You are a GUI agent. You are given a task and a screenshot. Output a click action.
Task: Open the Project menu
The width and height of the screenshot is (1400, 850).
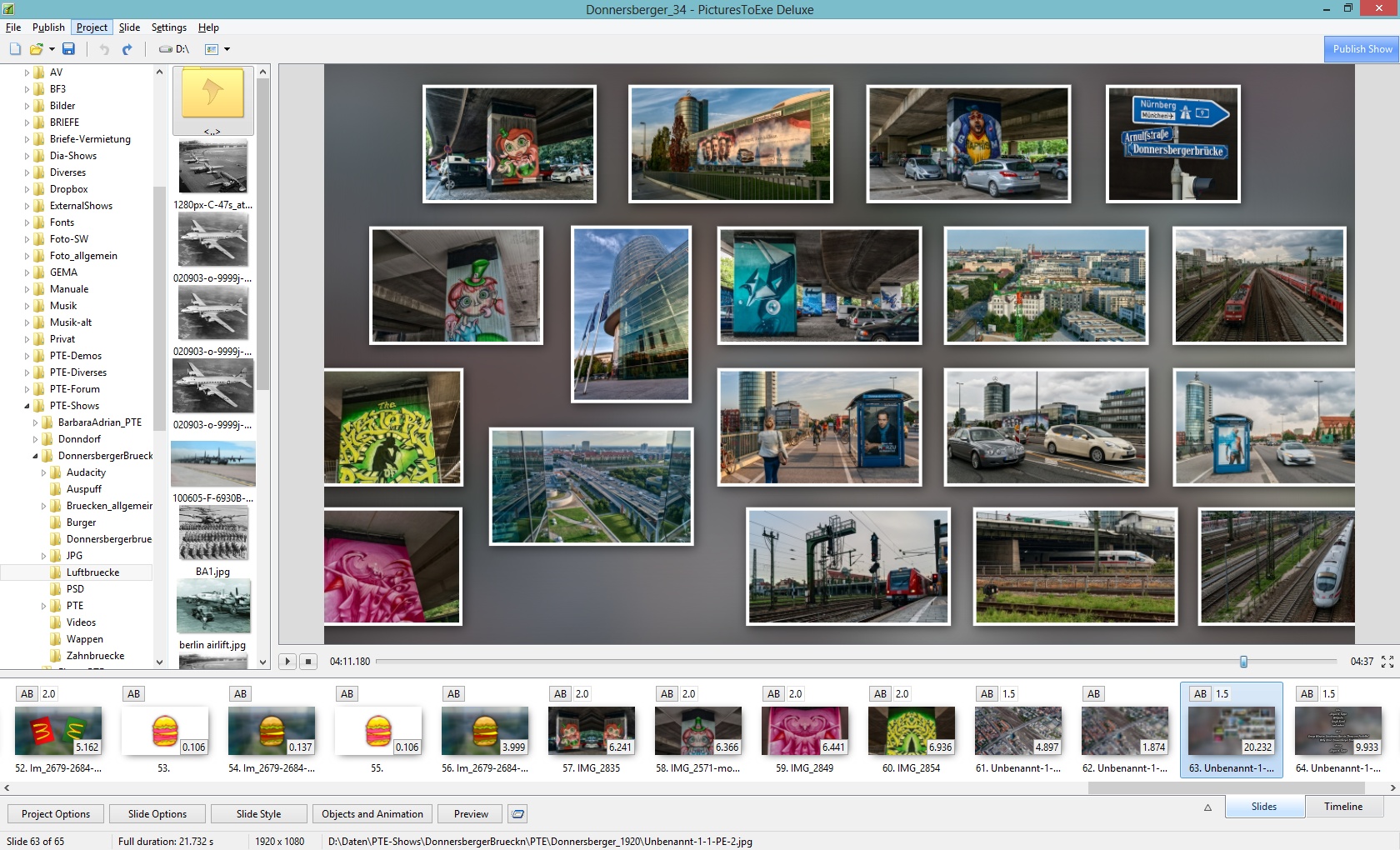tap(92, 27)
